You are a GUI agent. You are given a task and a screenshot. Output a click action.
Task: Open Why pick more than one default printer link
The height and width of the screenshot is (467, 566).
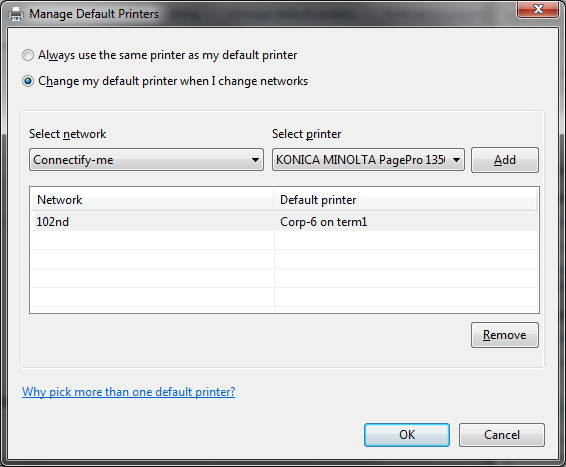[129, 392]
